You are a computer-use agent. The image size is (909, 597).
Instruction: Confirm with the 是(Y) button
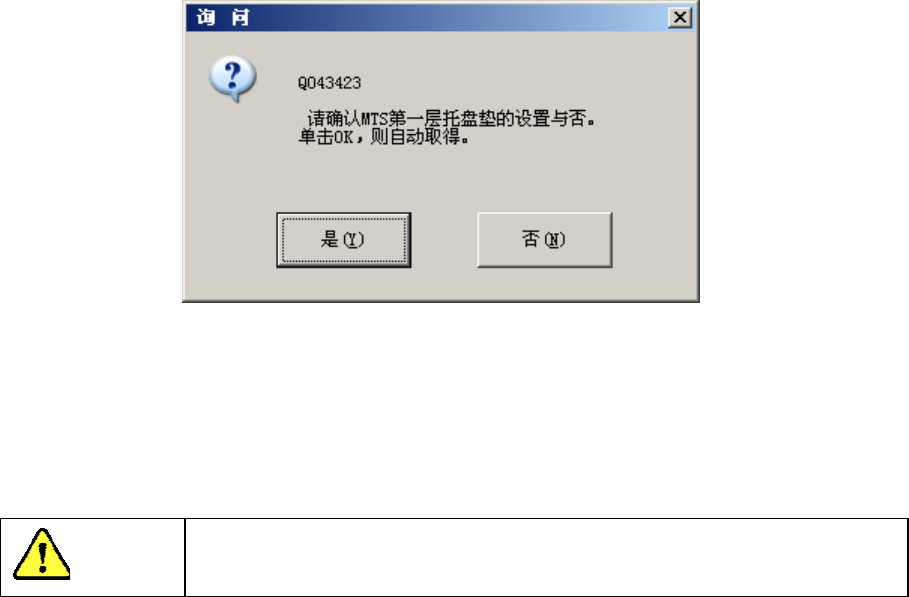pyautogui.click(x=344, y=240)
